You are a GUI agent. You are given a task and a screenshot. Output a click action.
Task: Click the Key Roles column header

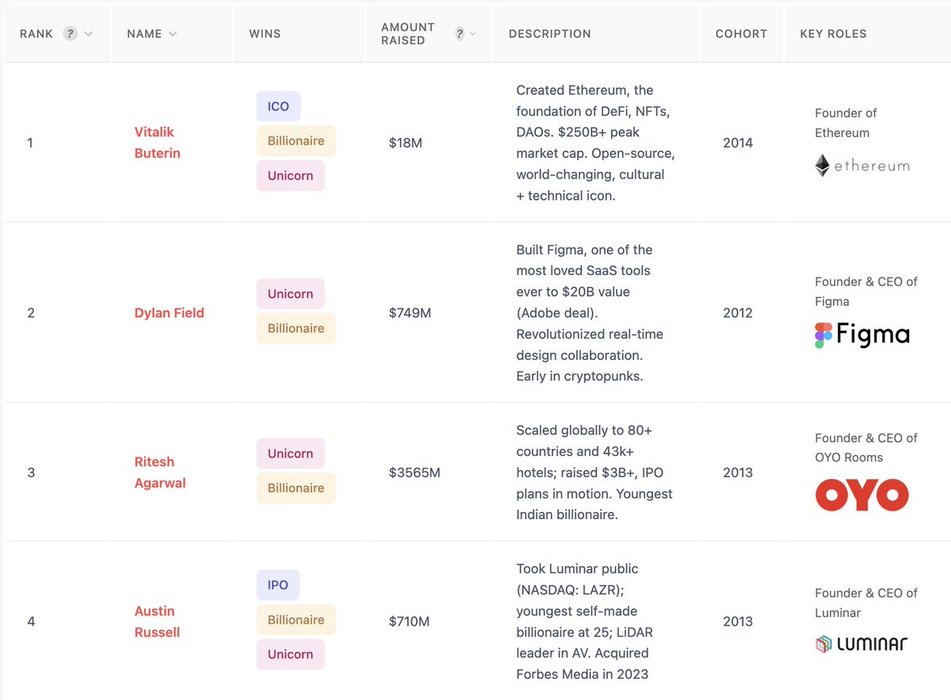(833, 34)
